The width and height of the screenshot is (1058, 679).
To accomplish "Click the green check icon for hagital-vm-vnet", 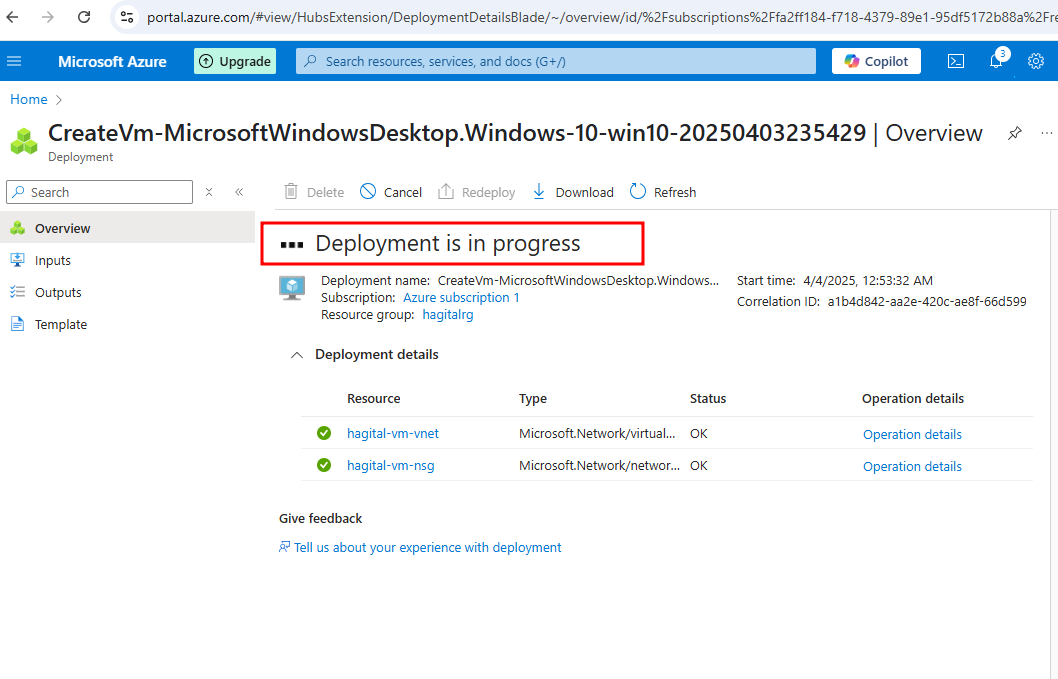I will 324,433.
